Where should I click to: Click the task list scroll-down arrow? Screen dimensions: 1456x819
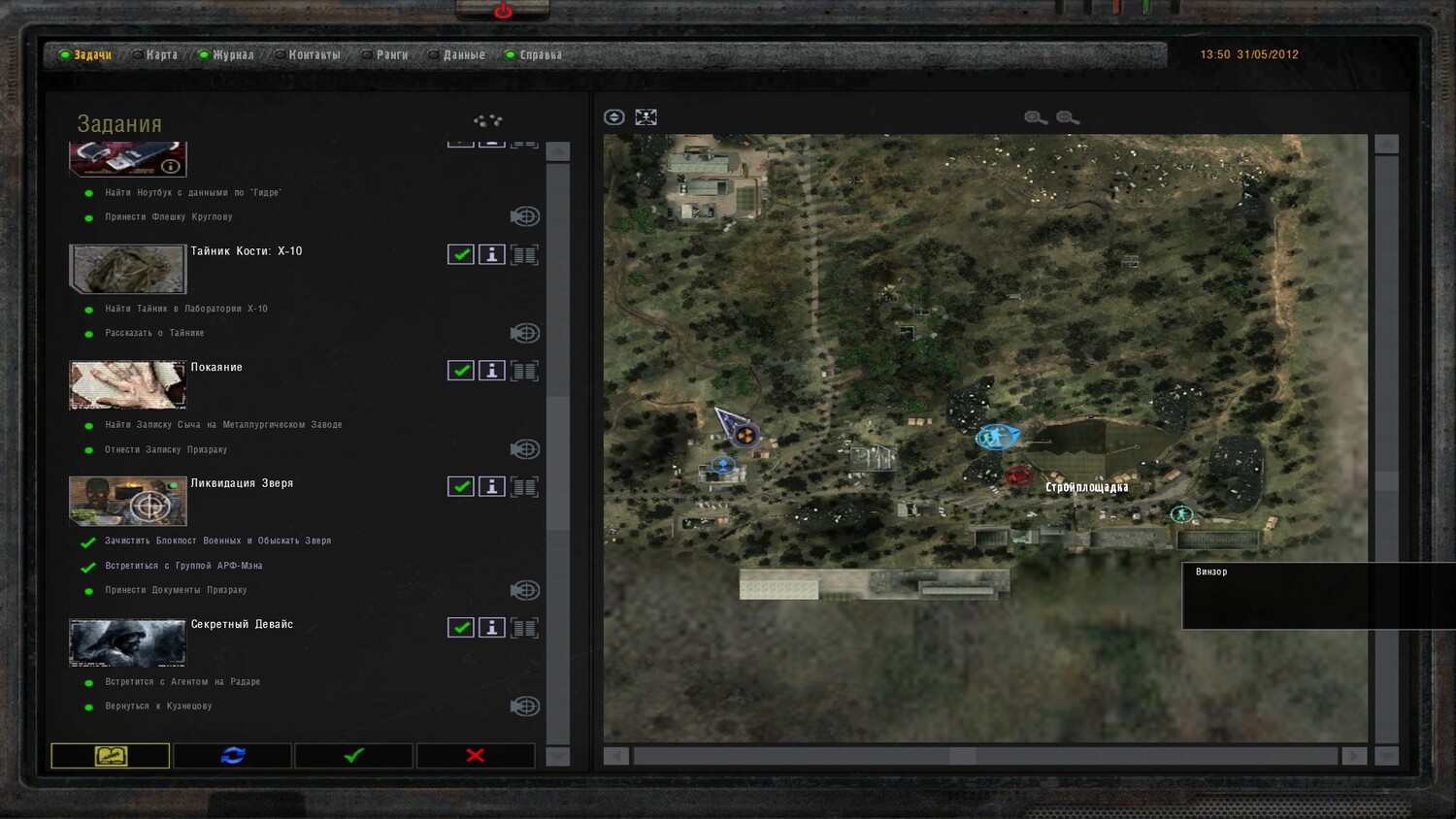pyautogui.click(x=558, y=756)
